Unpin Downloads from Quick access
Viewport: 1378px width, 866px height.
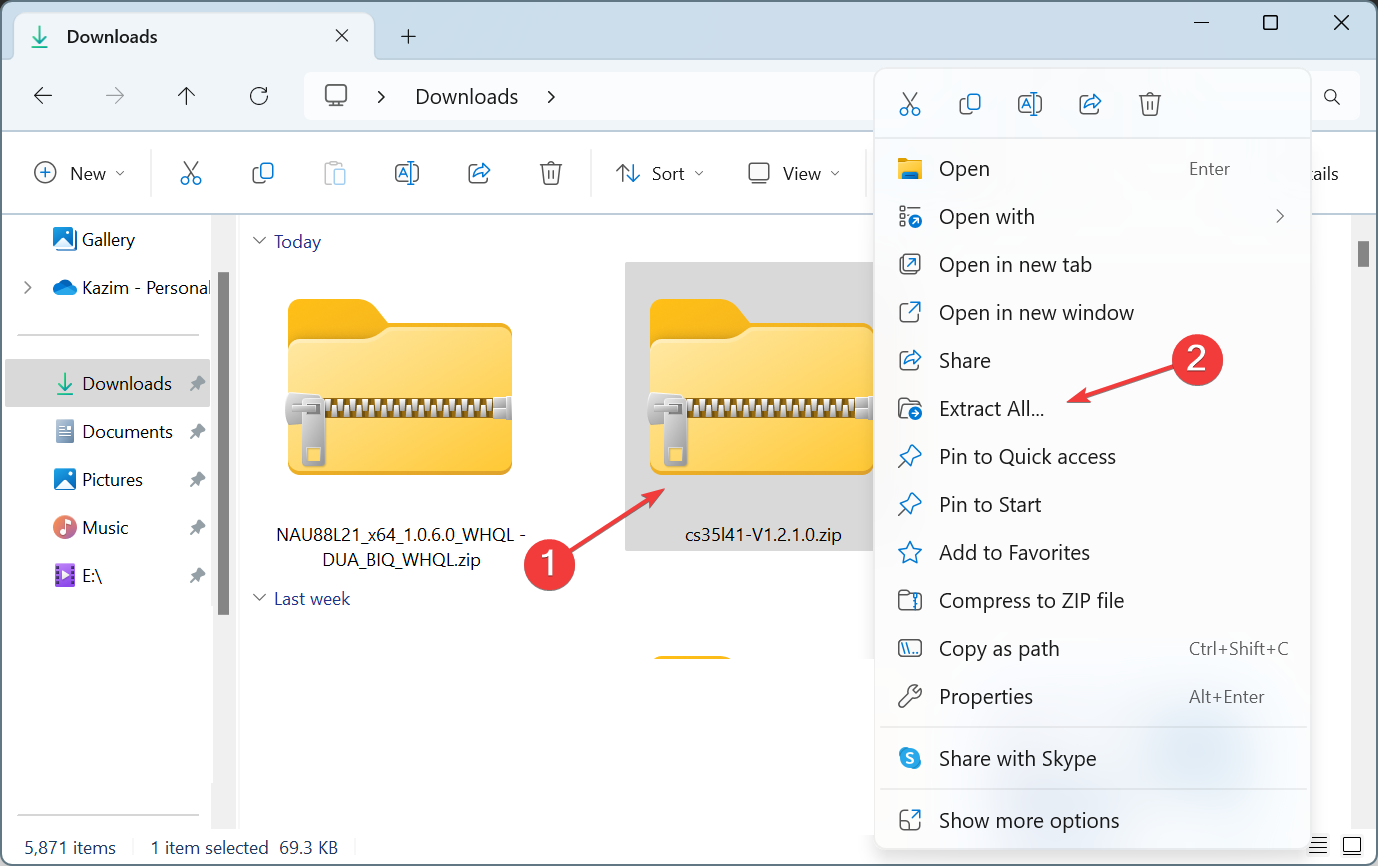click(198, 384)
